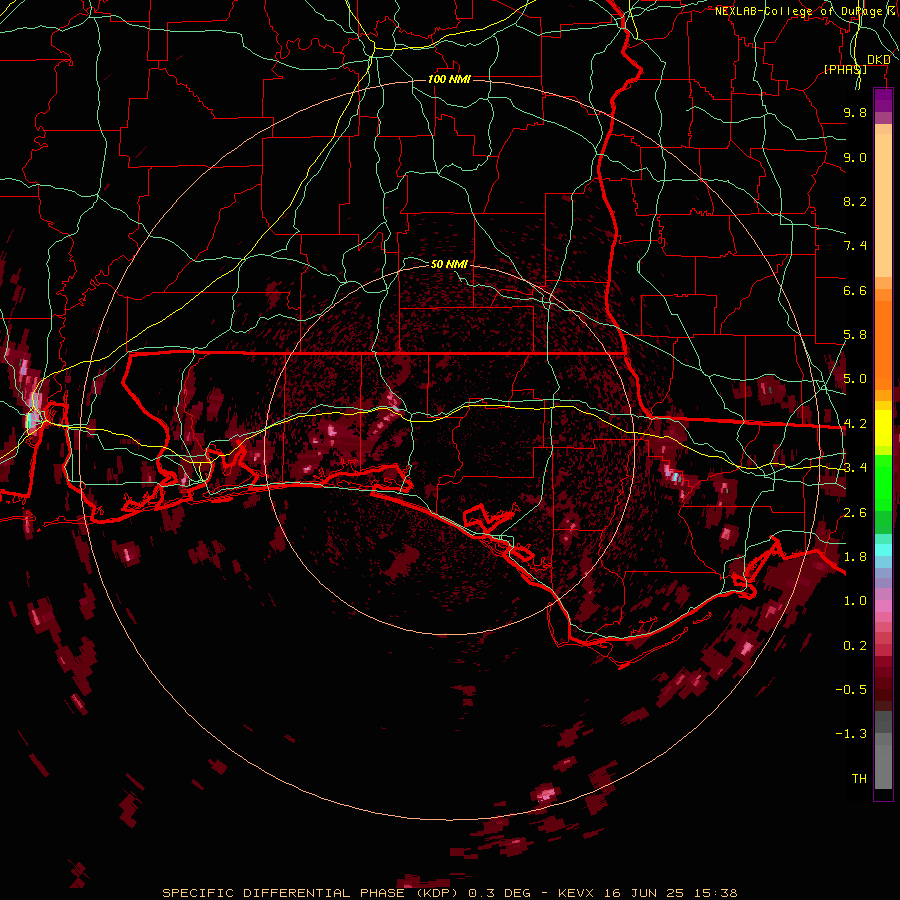Click the 16 JUN 25 date text
Viewport: 900px width, 900px height.
tap(643, 893)
